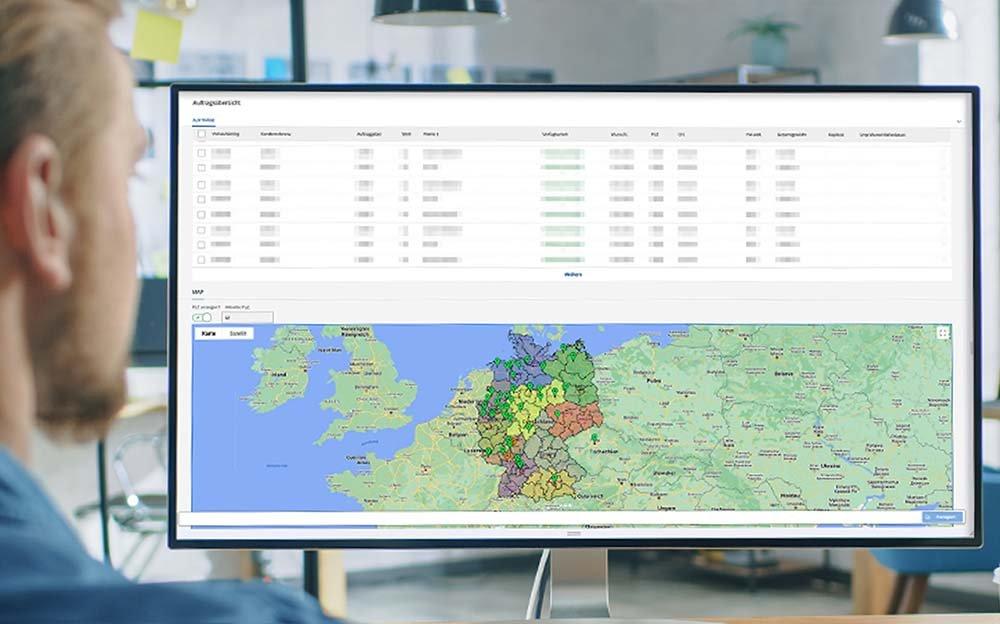Toggle the PLZ anzeigen switch
This screenshot has width=1000, height=624.
click(202, 317)
